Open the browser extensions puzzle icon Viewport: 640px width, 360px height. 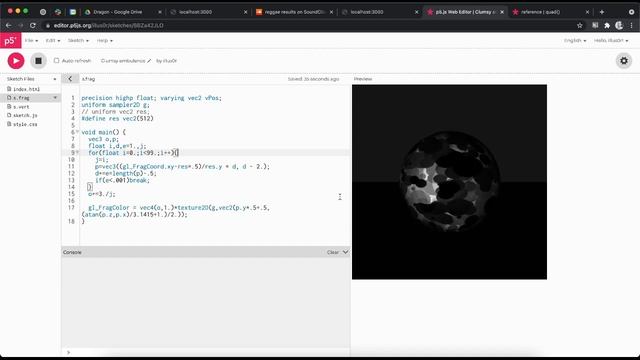pyautogui.click(x=607, y=25)
